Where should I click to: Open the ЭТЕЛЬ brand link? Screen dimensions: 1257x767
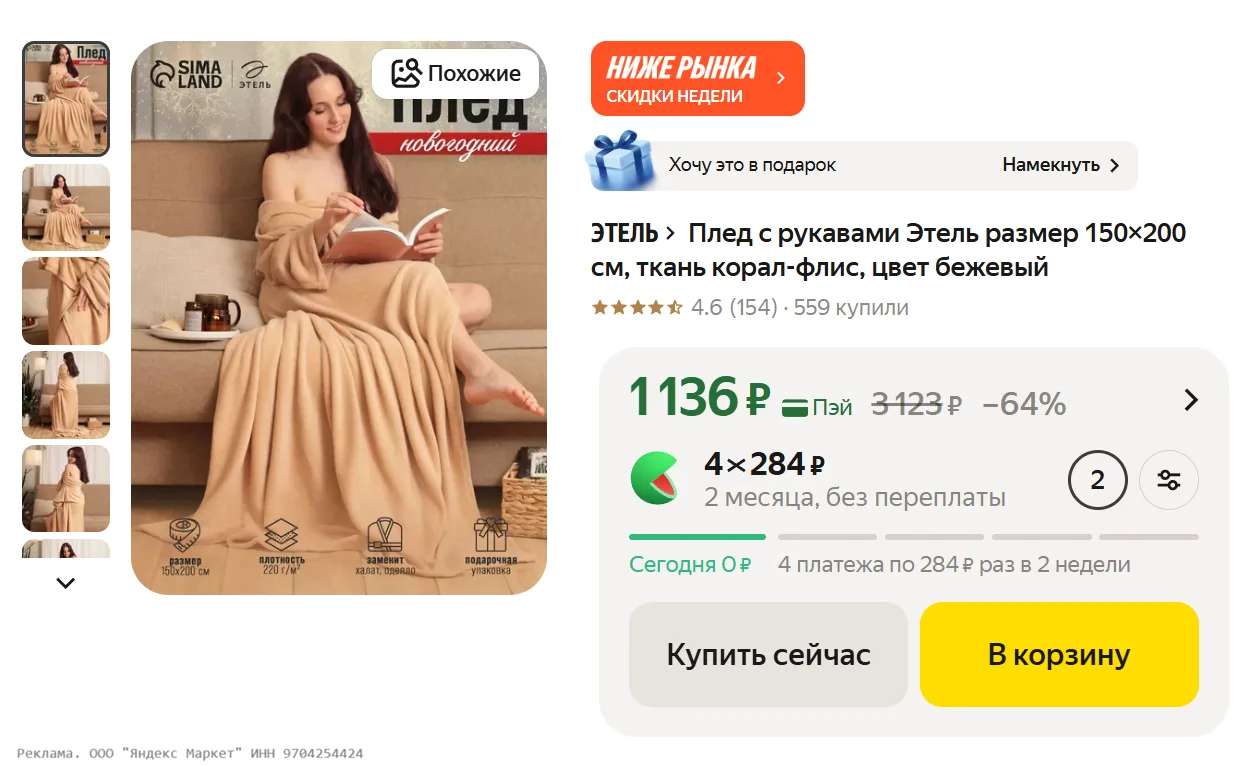coord(625,234)
